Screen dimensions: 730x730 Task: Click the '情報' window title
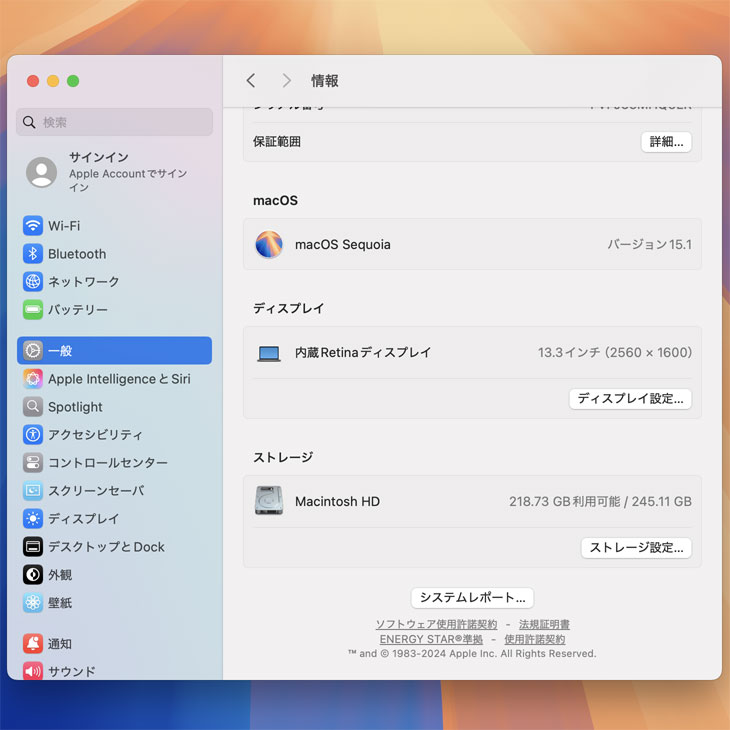pos(325,81)
